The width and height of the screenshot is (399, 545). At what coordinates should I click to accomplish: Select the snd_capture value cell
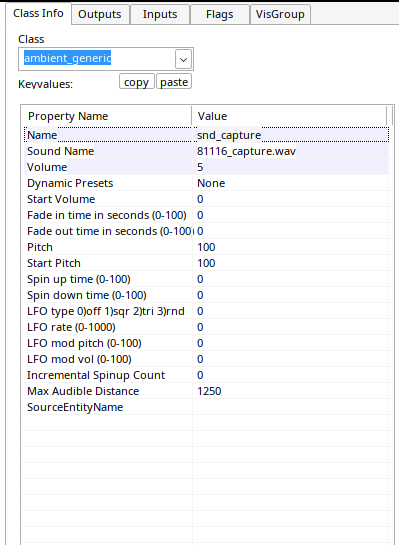pos(291,135)
